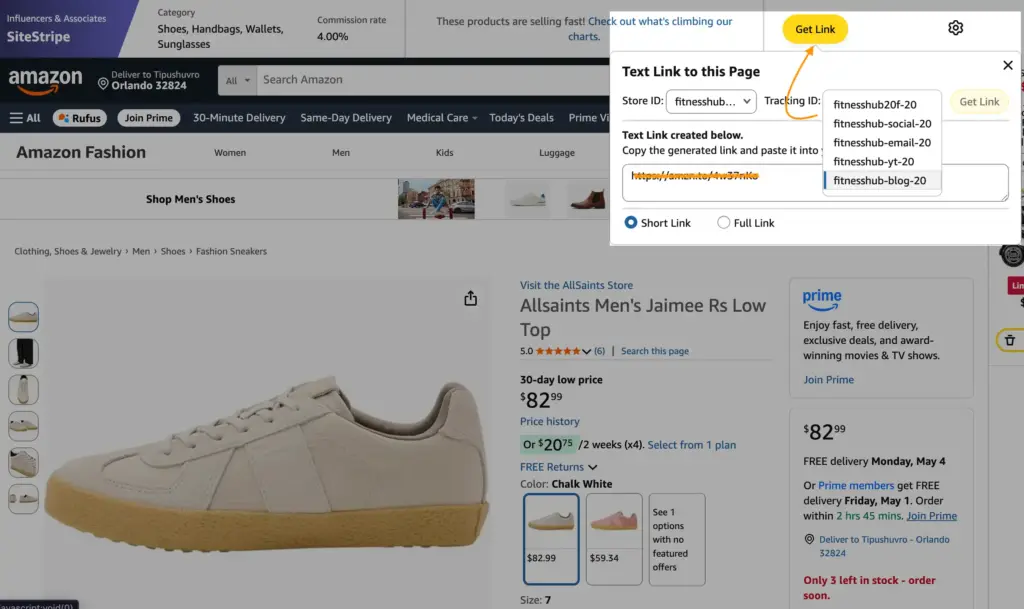
Task: Open Today's Deals menu item
Action: pyautogui.click(x=521, y=118)
